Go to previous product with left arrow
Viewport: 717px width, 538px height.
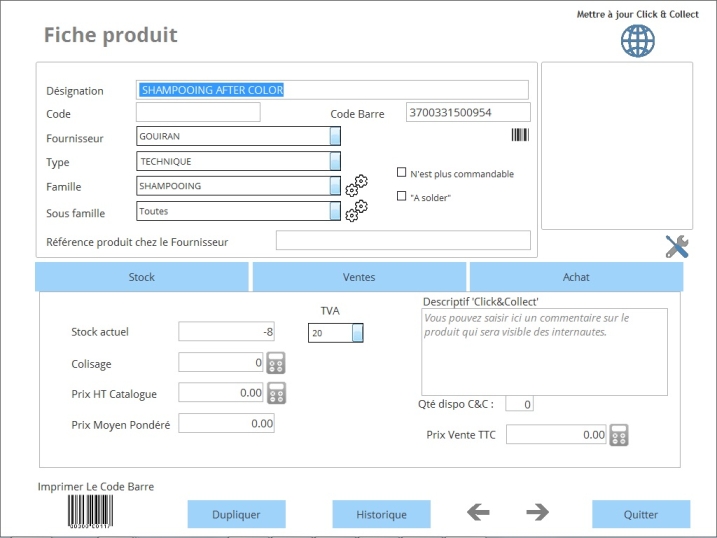pyautogui.click(x=478, y=512)
